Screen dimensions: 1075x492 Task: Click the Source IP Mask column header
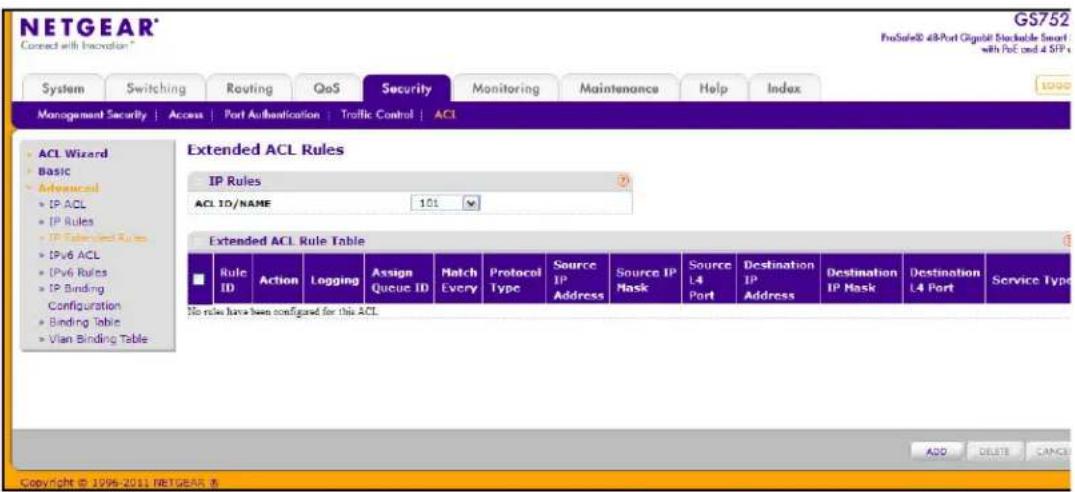pyautogui.click(x=645, y=280)
